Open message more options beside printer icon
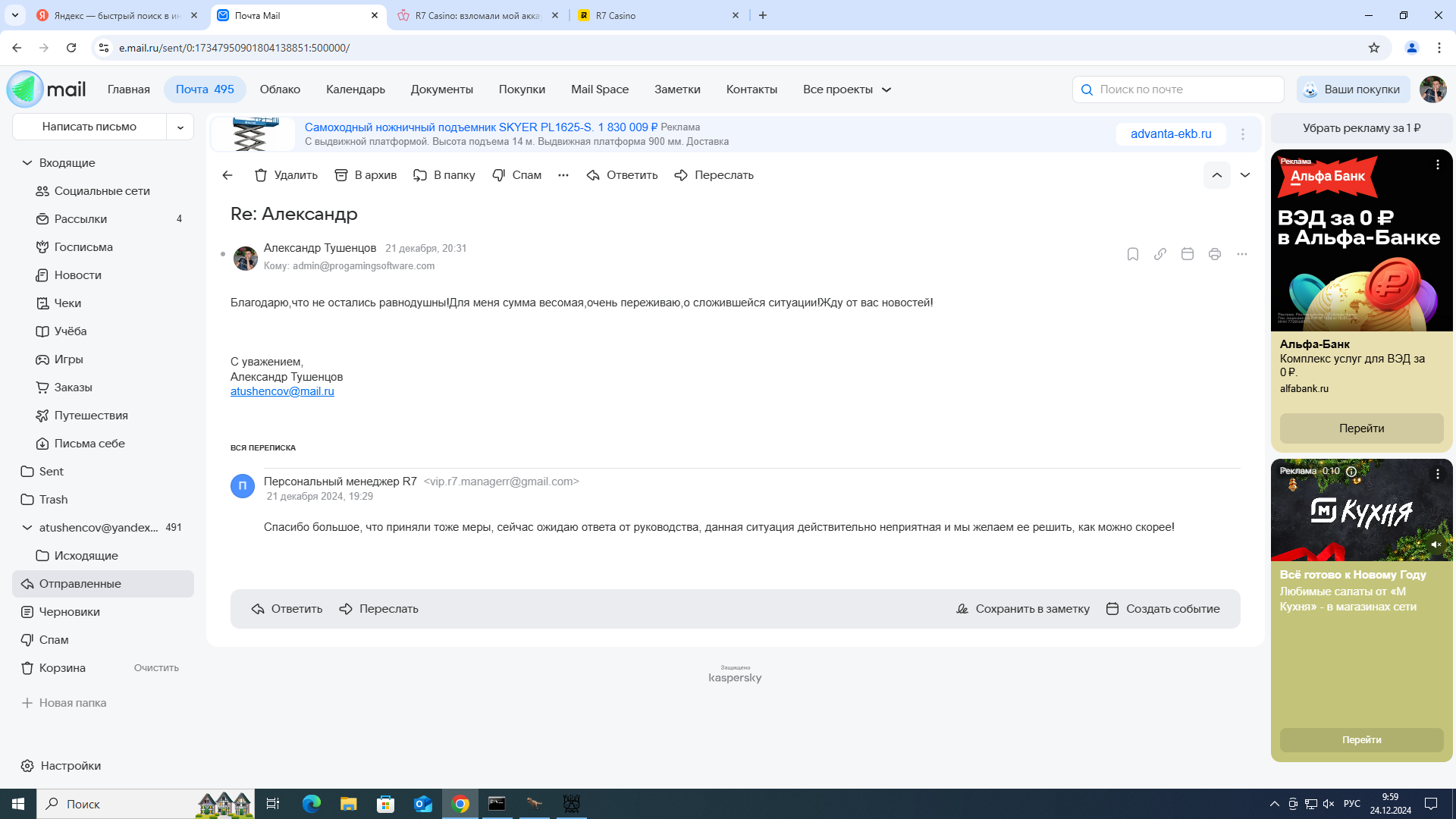The width and height of the screenshot is (1456, 819). [1242, 254]
